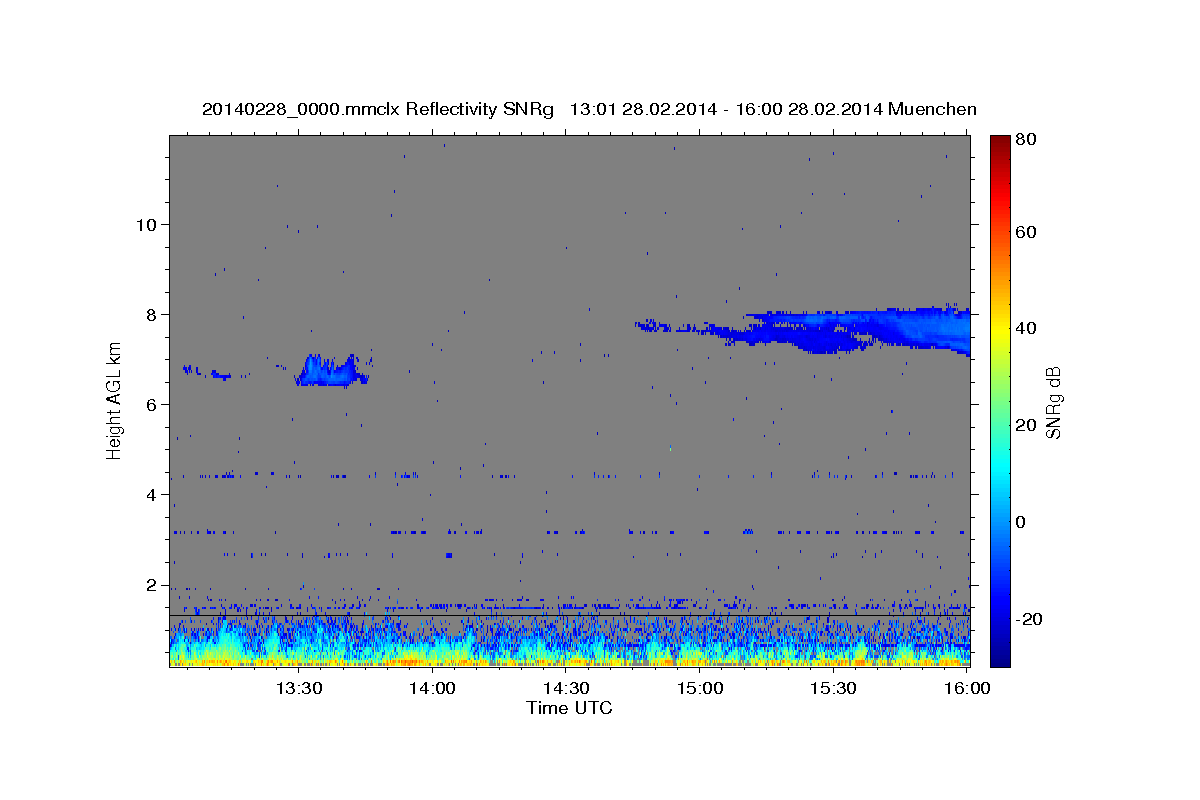Click the 'Time UTC' axis label
This screenshot has height=800, width=1200.
569,708
